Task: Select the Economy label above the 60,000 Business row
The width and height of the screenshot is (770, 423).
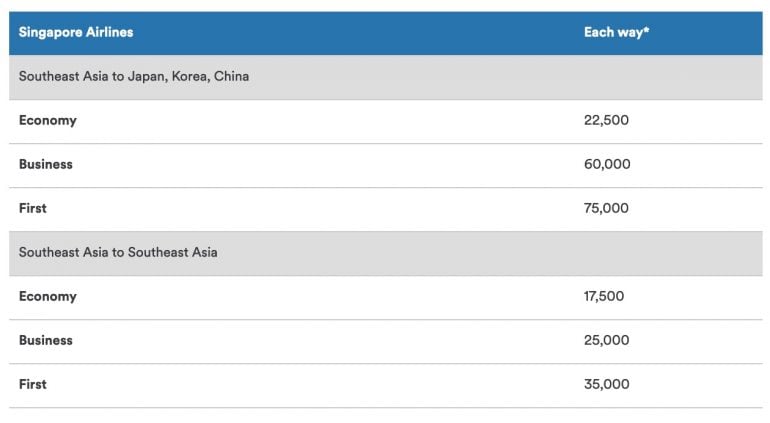Action: [x=47, y=120]
